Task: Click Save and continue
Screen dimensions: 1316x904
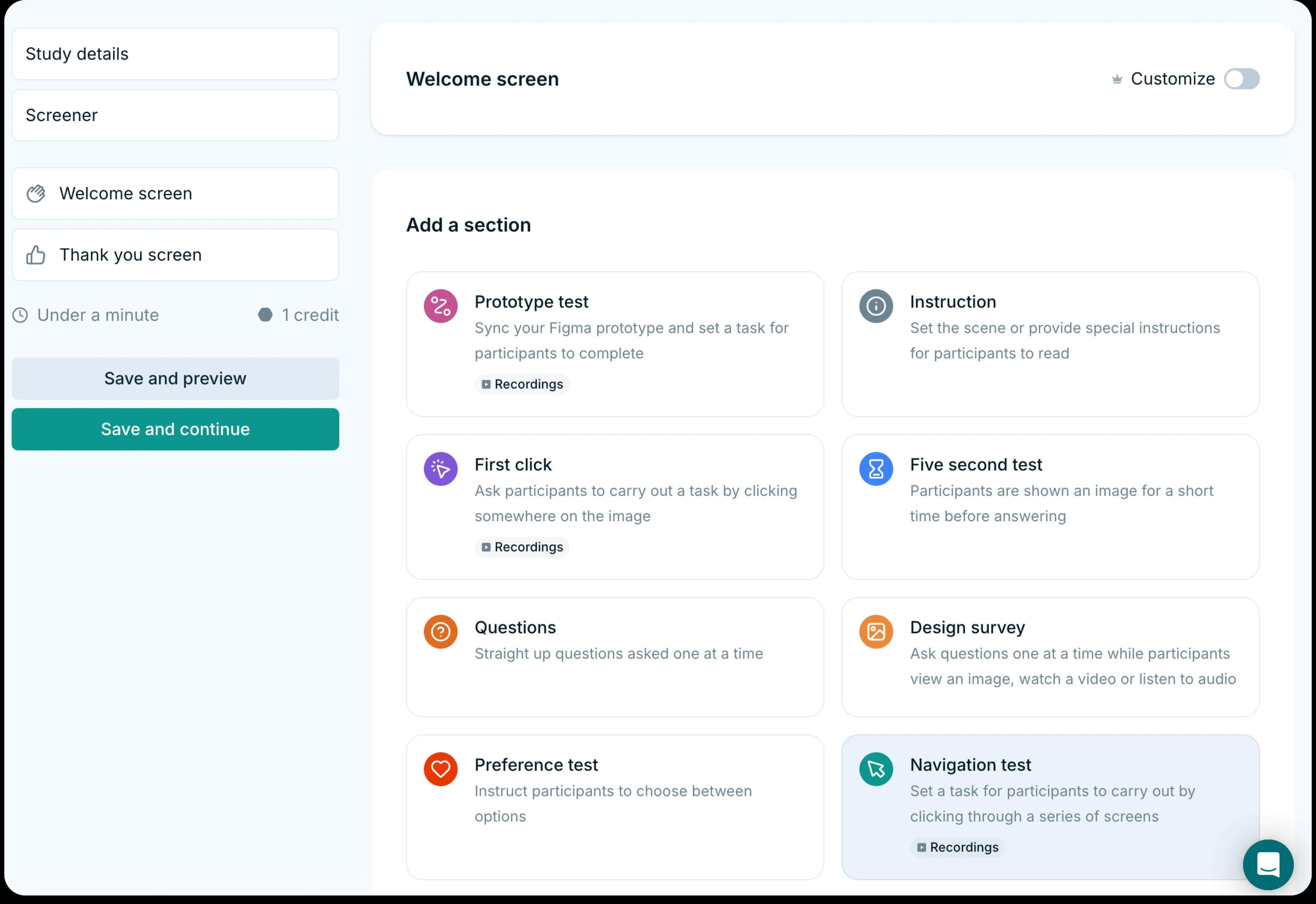Action: [175, 429]
